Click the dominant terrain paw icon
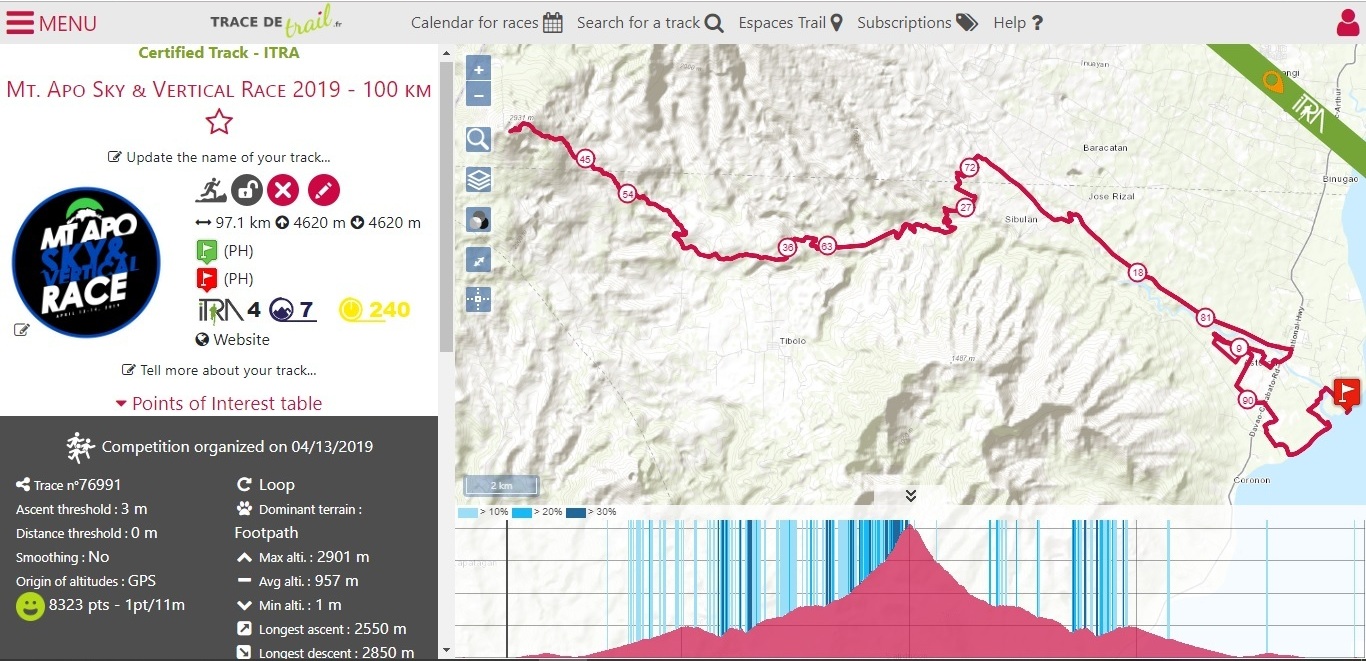1366x661 pixels. coord(244,509)
